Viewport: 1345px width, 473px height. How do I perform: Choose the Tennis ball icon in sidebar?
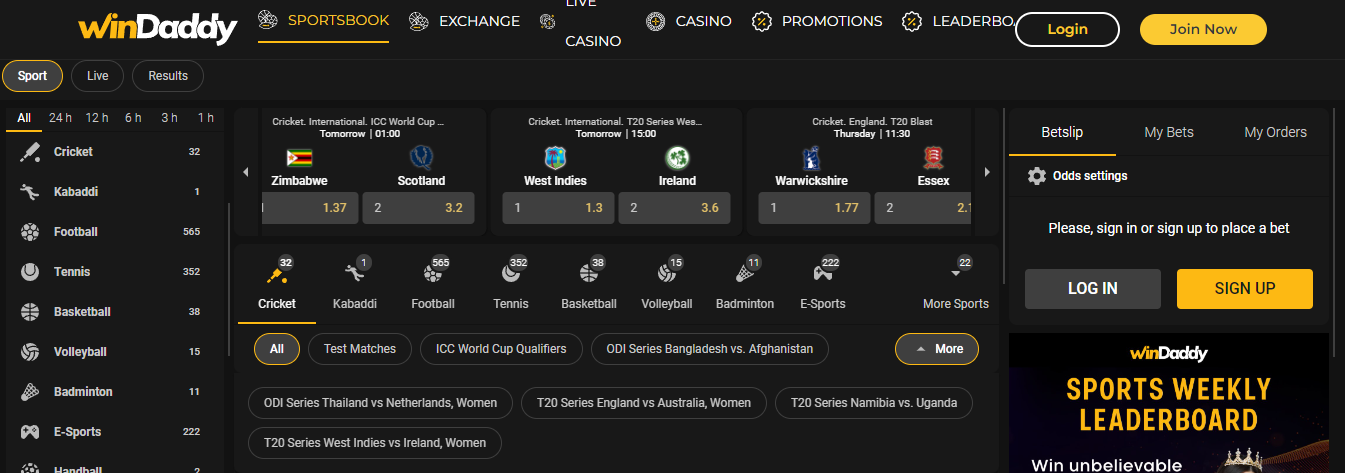[x=31, y=272]
